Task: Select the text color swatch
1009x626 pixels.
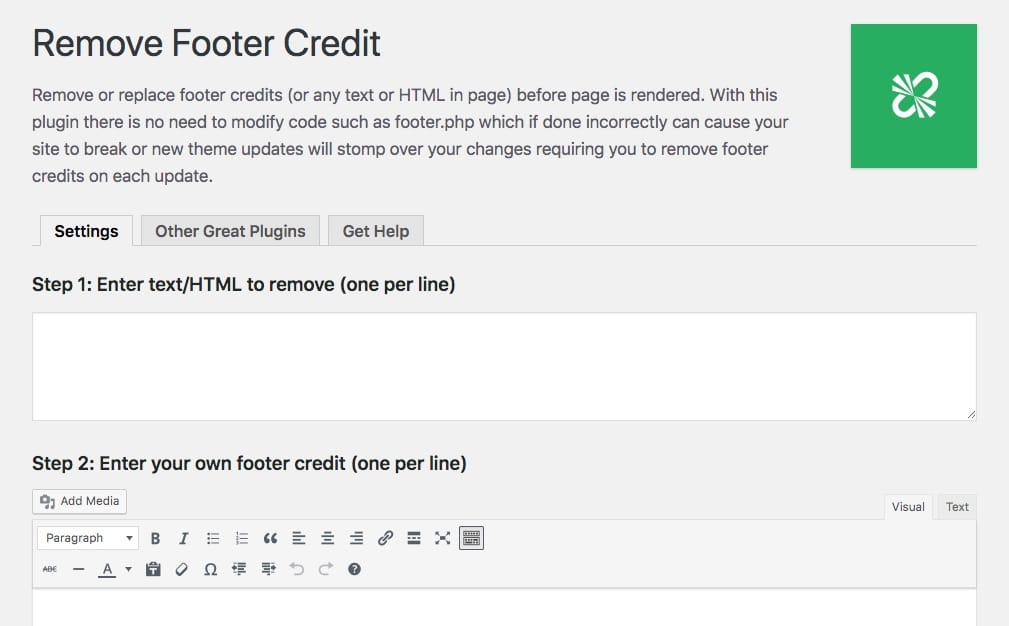Action: 107,569
